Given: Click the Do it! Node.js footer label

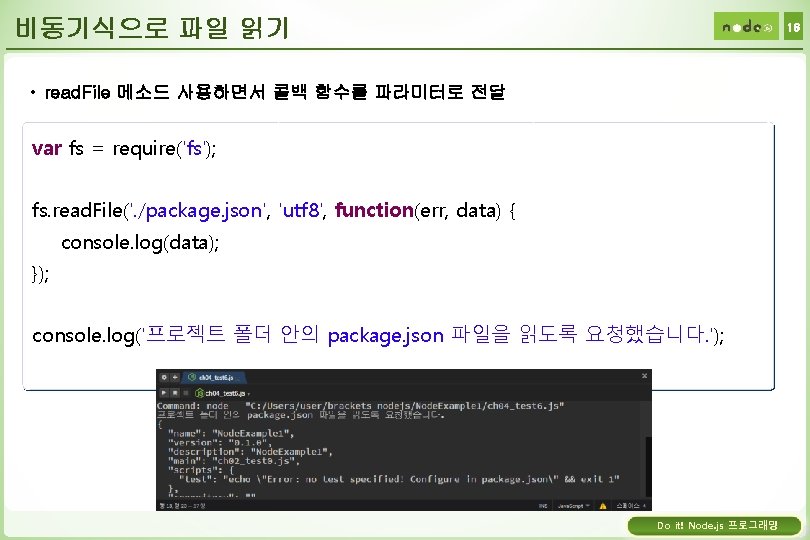Looking at the screenshot, I should click(x=714, y=526).
